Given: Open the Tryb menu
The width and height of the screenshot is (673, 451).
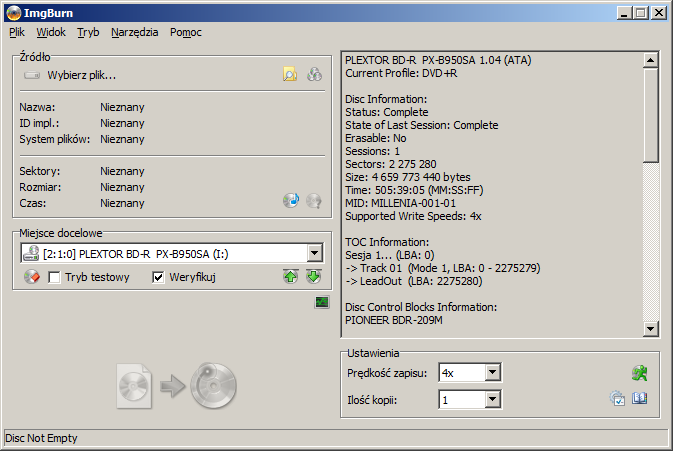Looking at the screenshot, I should coord(88,32).
